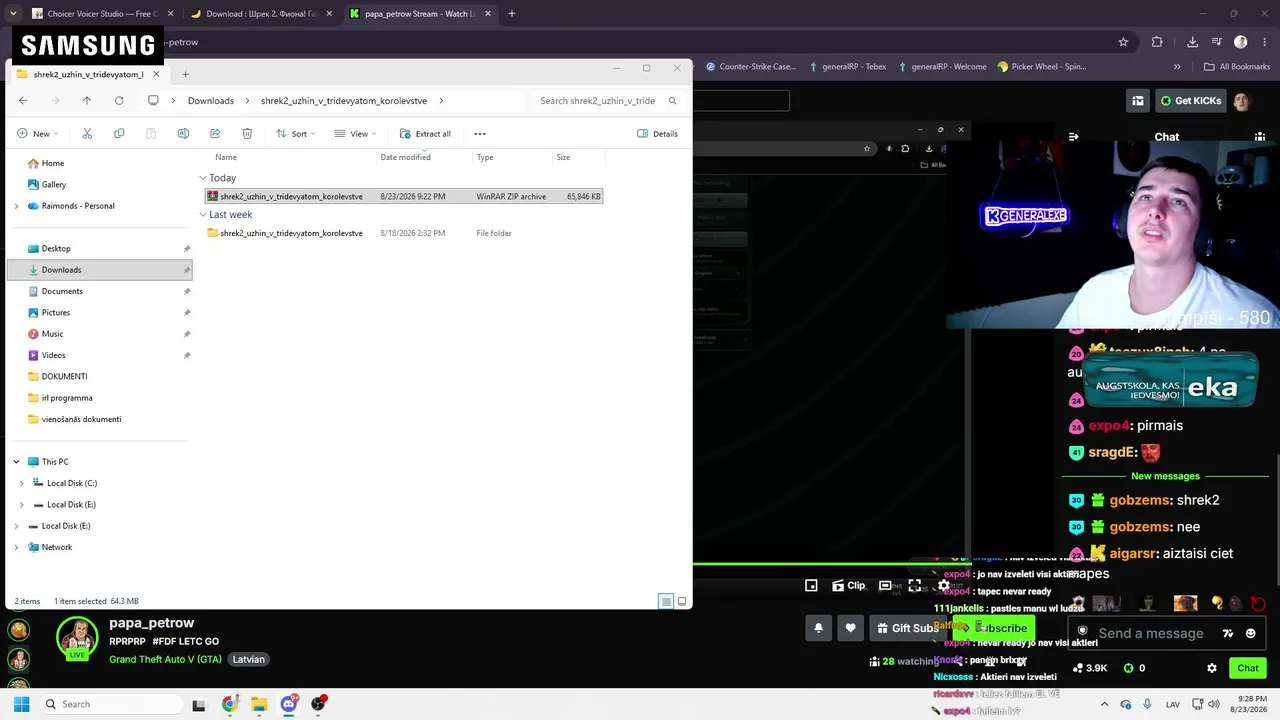This screenshot has height=720, width=1280.
Task: Expand Raimonds - Personal in navigation pane
Action: [x=16, y=206]
